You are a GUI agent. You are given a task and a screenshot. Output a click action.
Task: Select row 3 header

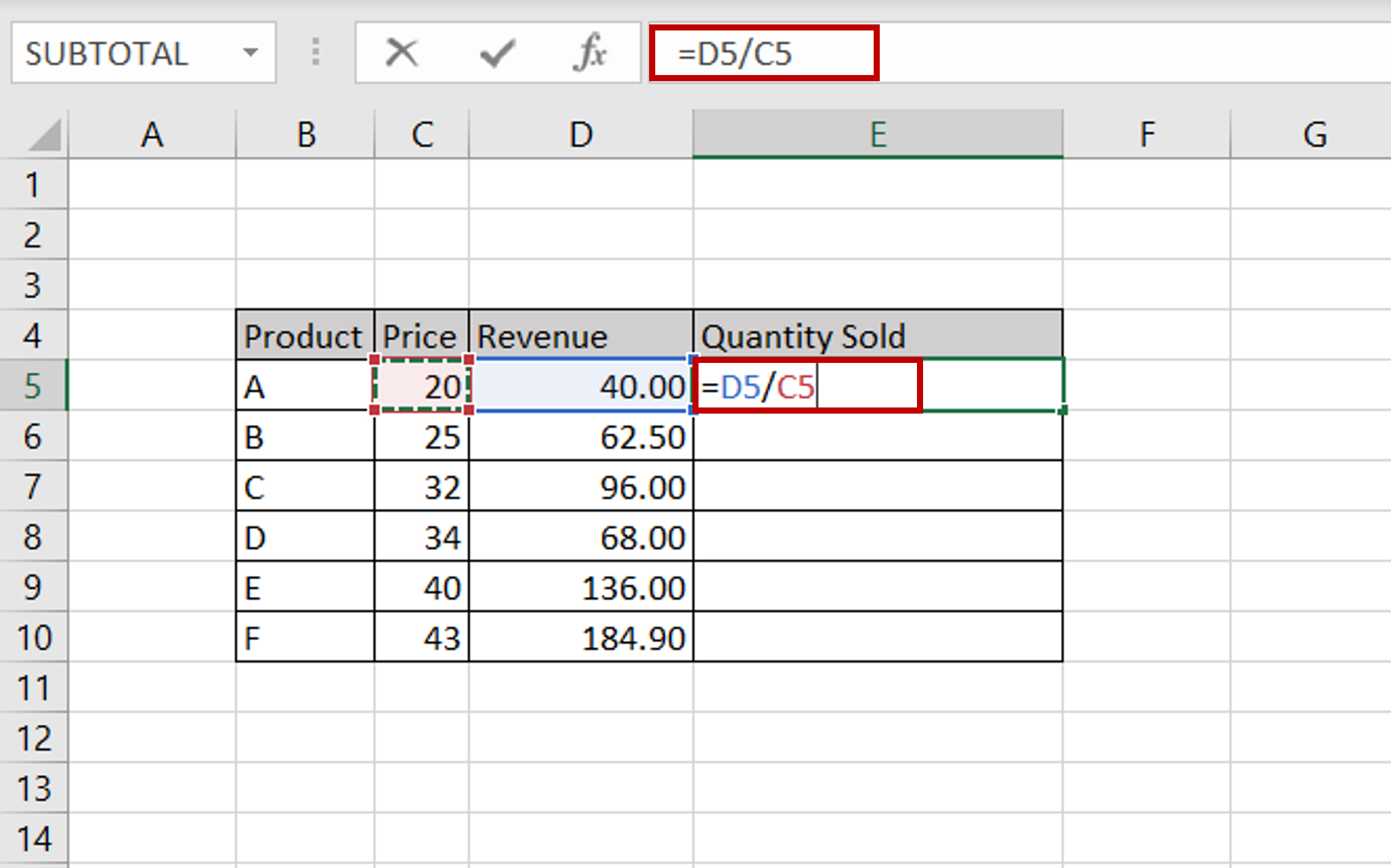34,285
